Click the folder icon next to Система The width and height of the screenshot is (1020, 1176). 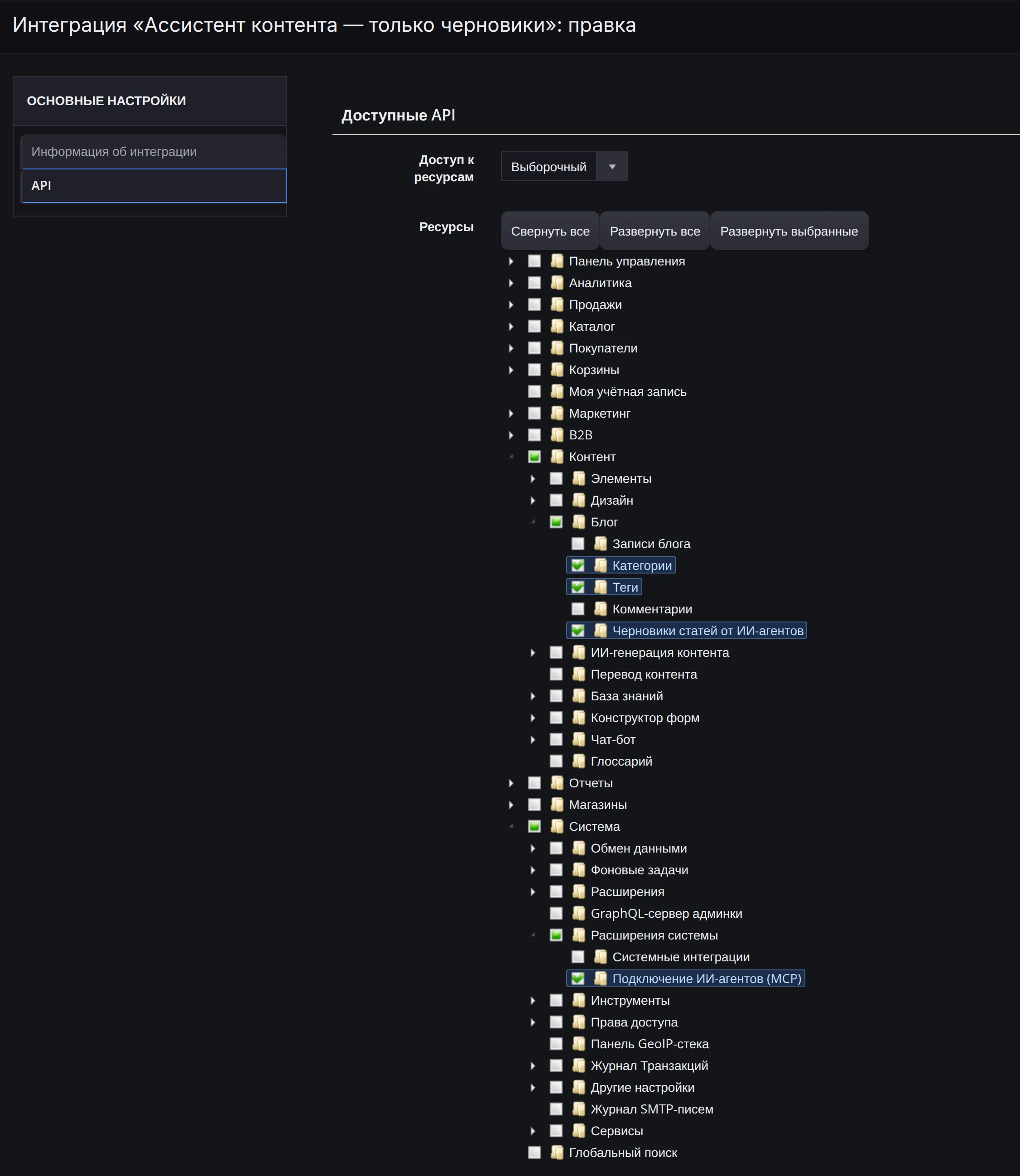557,826
